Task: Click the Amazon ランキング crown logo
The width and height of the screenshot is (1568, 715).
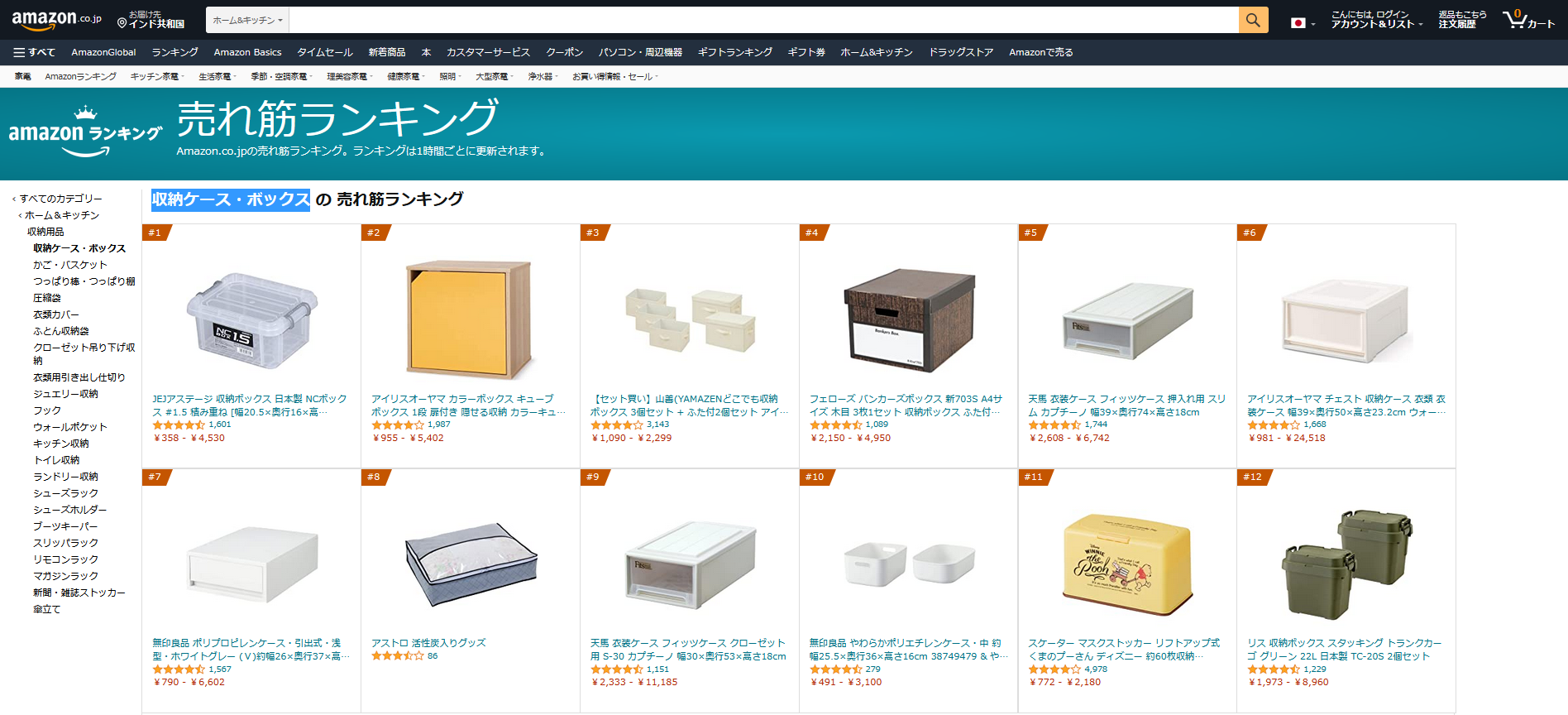Action: tap(85, 132)
